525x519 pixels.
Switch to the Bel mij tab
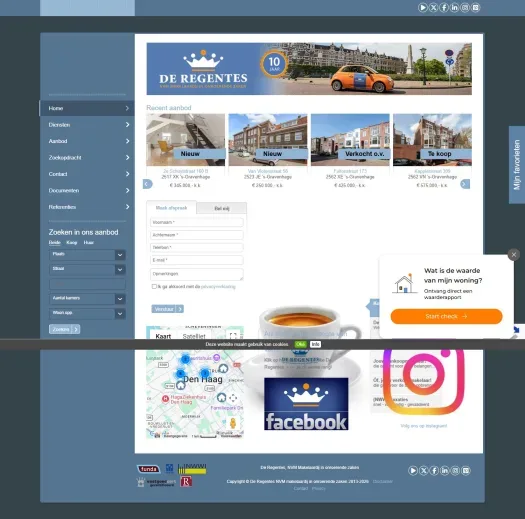coord(222,208)
